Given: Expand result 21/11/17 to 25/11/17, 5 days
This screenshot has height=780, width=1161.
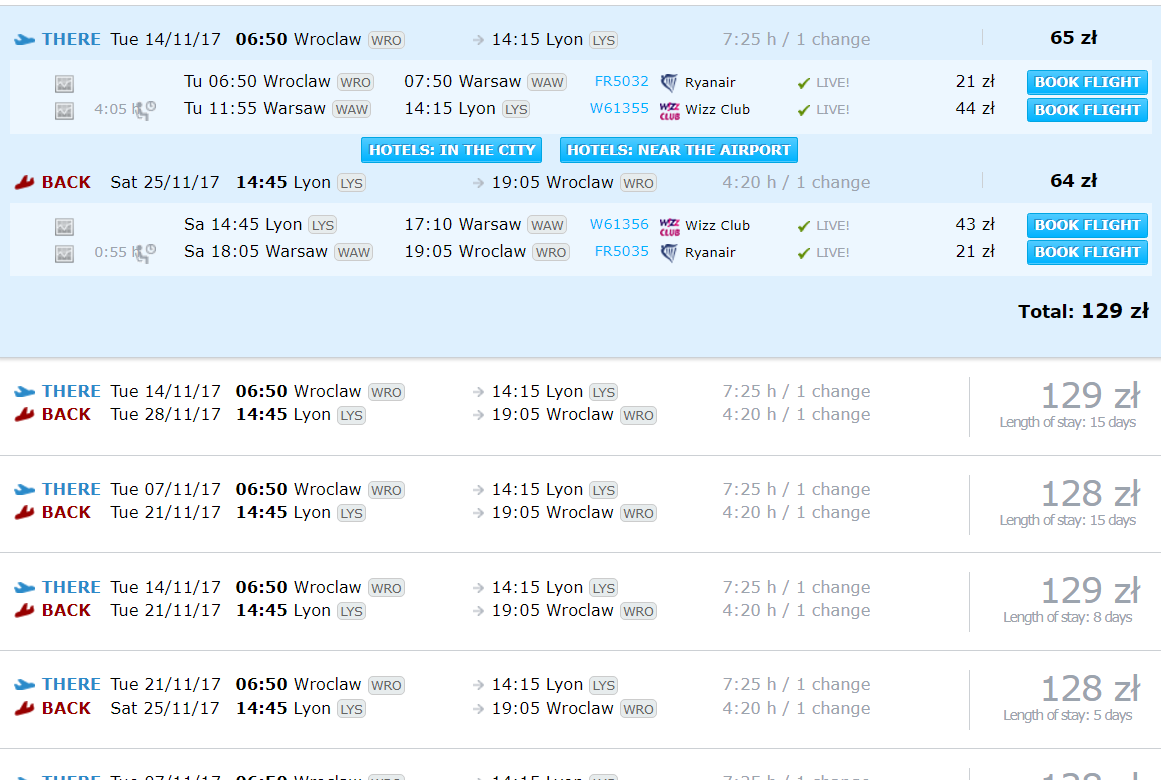Looking at the screenshot, I should coord(580,699).
